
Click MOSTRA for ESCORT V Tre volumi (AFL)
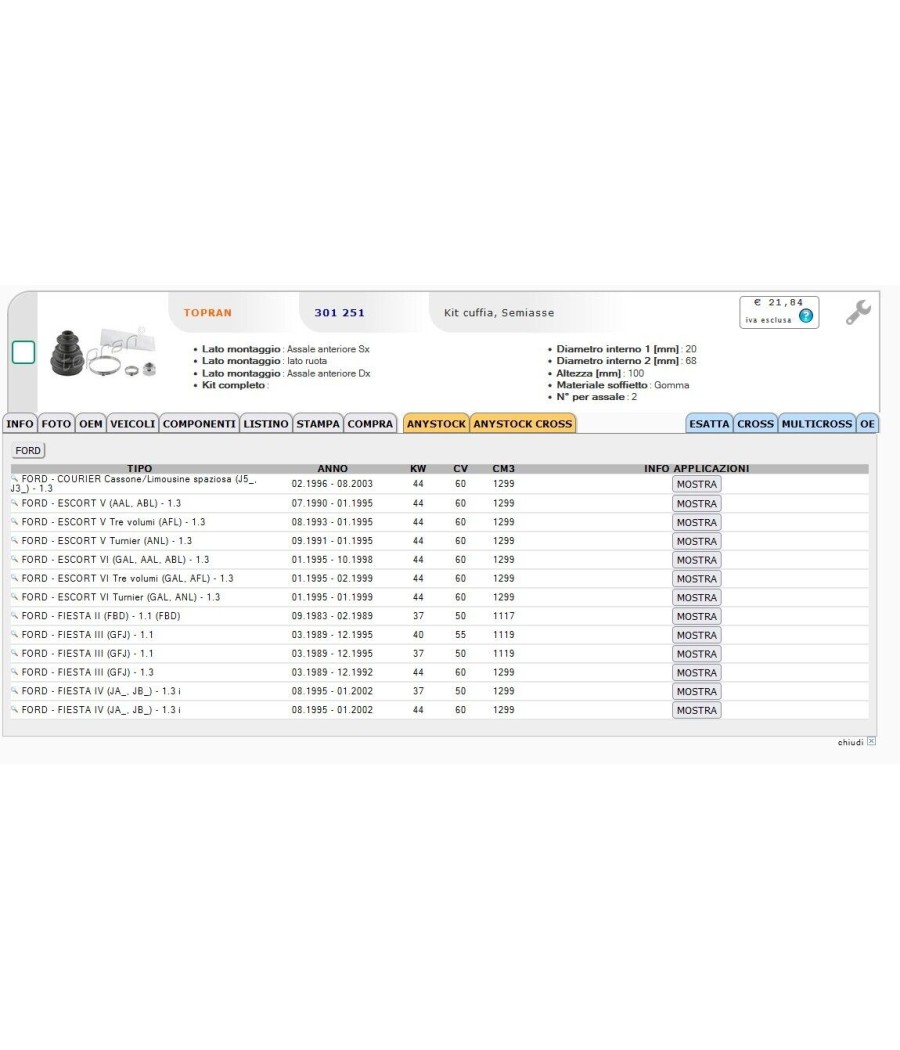(x=696, y=522)
